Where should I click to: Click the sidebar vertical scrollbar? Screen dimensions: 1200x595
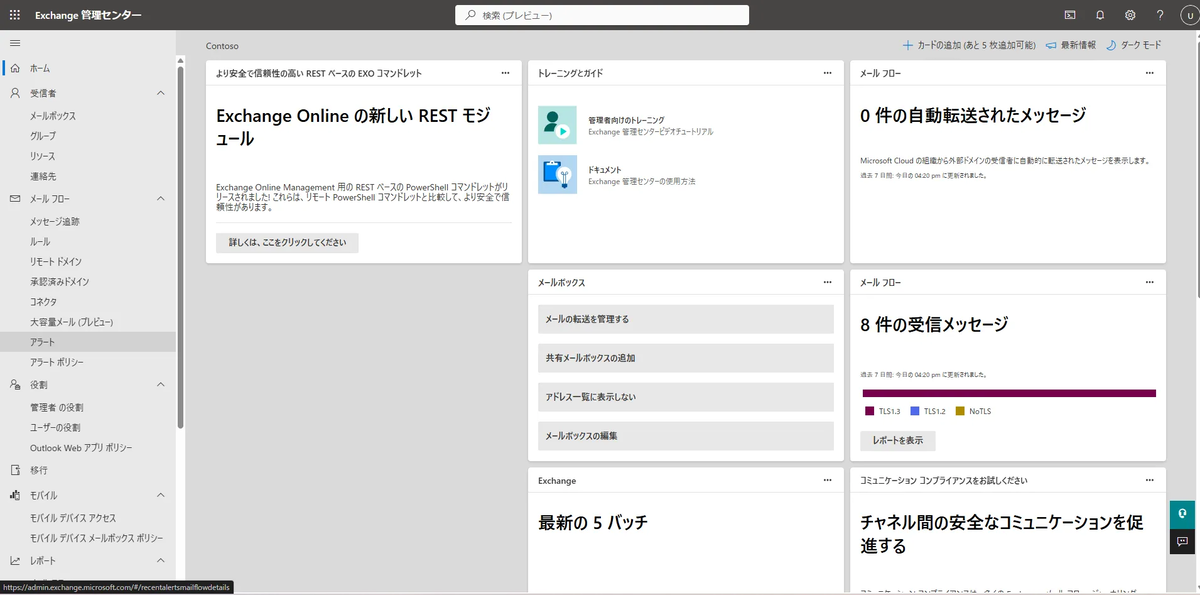point(181,247)
